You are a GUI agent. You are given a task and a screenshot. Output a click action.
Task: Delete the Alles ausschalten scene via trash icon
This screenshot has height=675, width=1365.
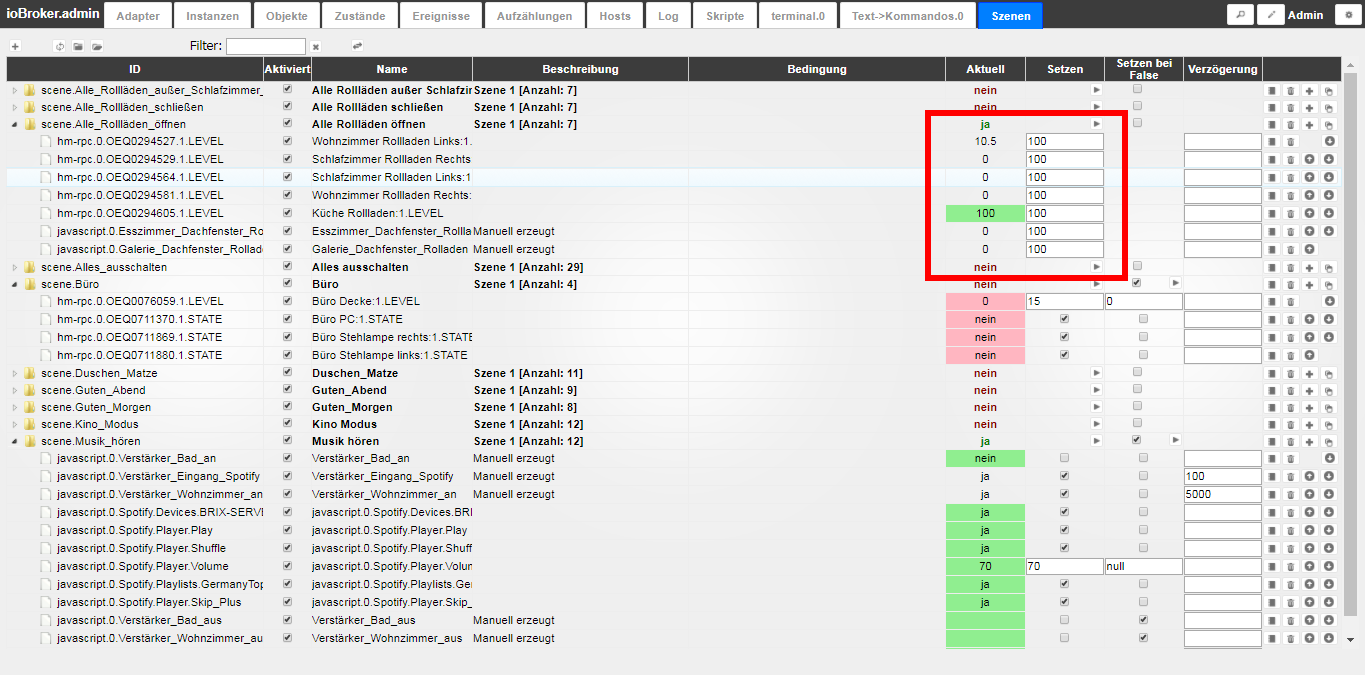1290,268
